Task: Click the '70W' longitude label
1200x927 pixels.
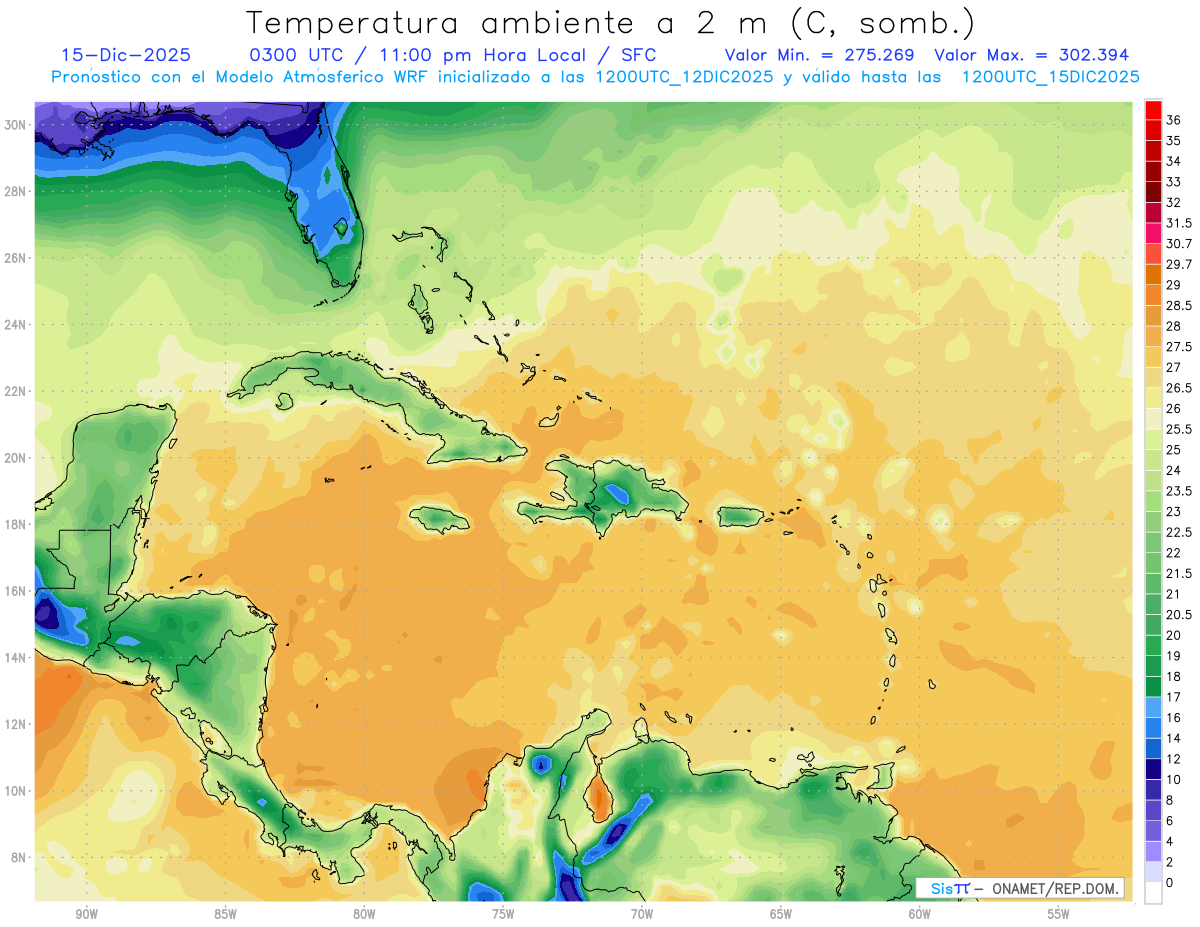Action: 642,914
